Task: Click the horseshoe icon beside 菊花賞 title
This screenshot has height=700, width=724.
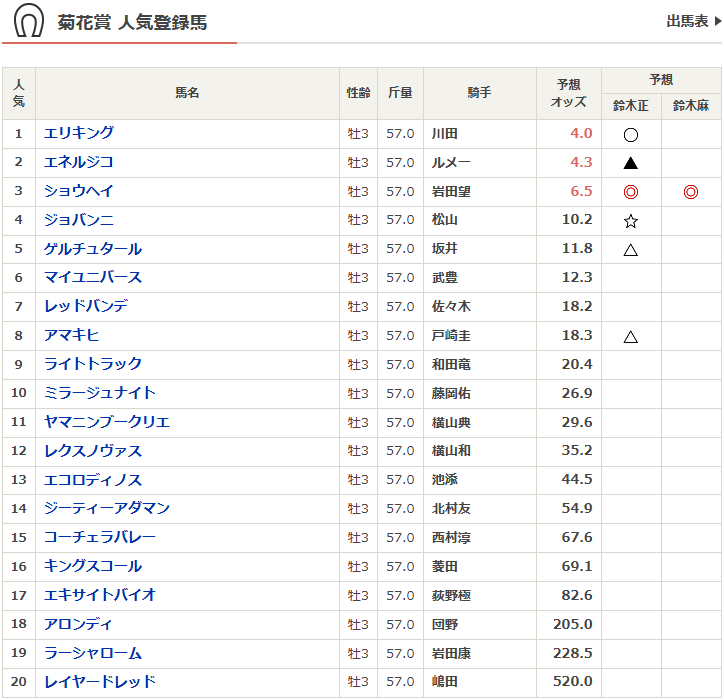Action: pyautogui.click(x=30, y=21)
